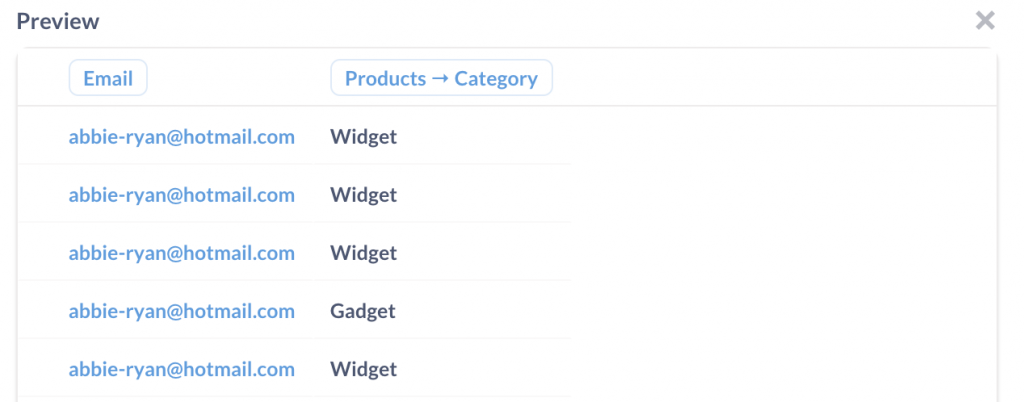Select the Gadget category cell
The width and height of the screenshot is (1024, 402).
point(363,311)
